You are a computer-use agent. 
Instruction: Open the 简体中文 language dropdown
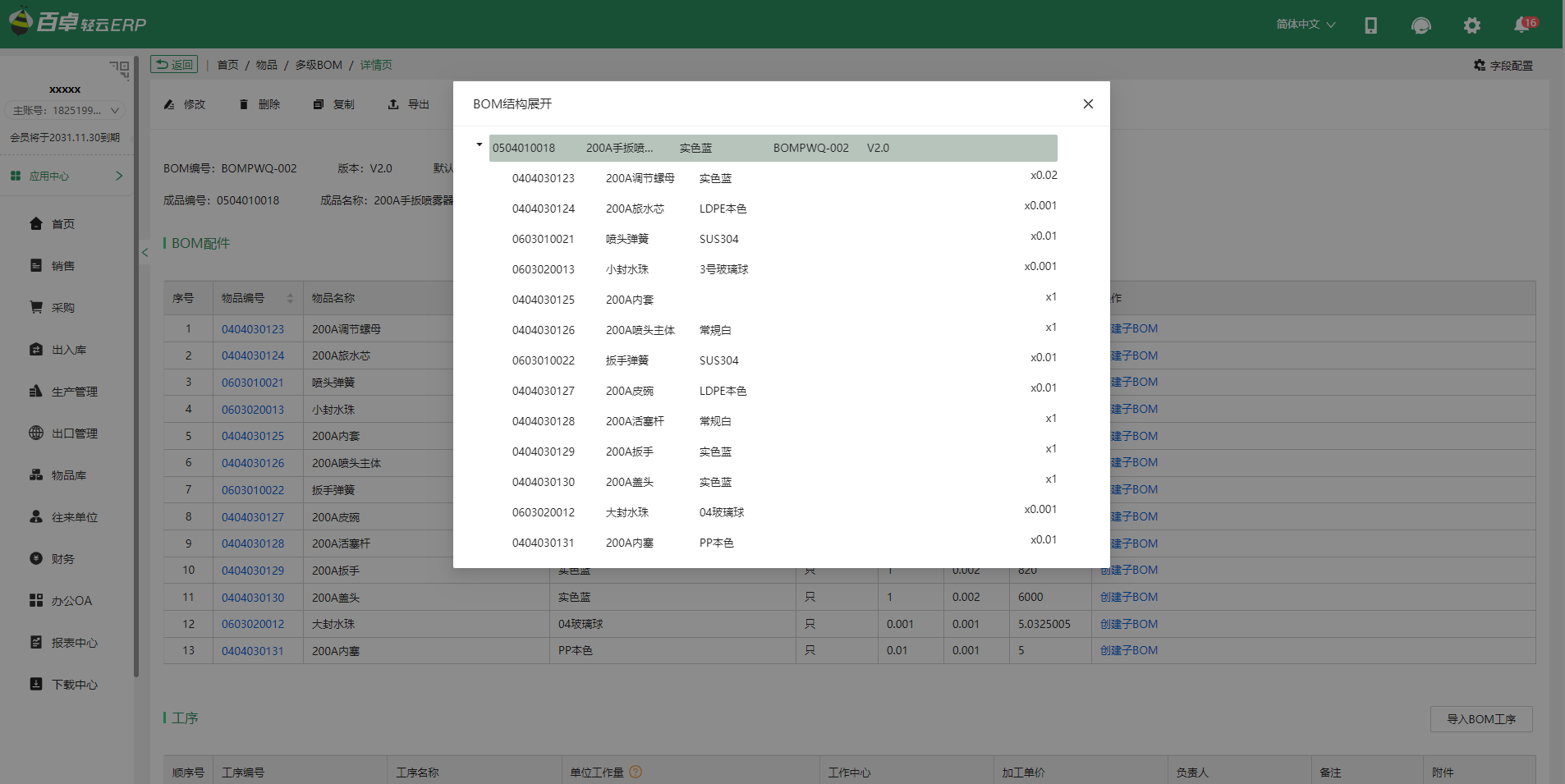(1306, 25)
